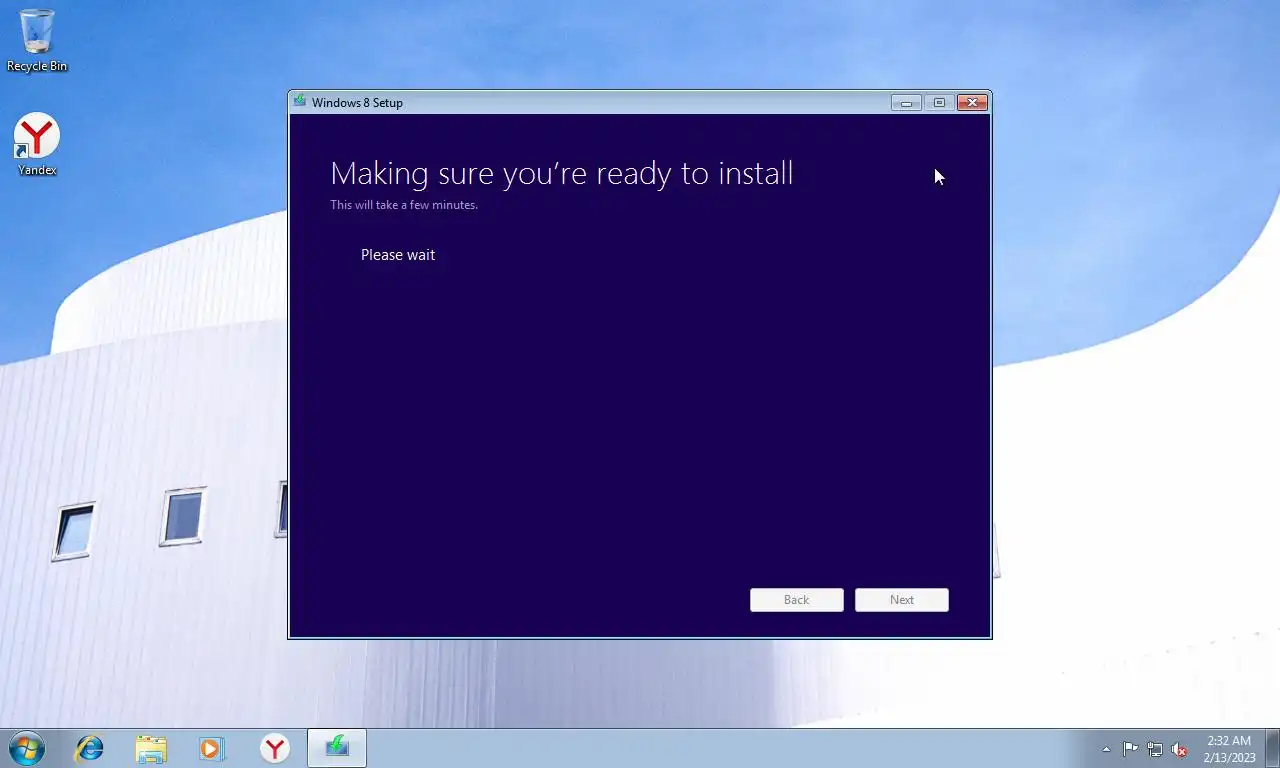Viewport: 1280px width, 768px height.
Task: Click the Setup icon in title bar
Action: 300,101
